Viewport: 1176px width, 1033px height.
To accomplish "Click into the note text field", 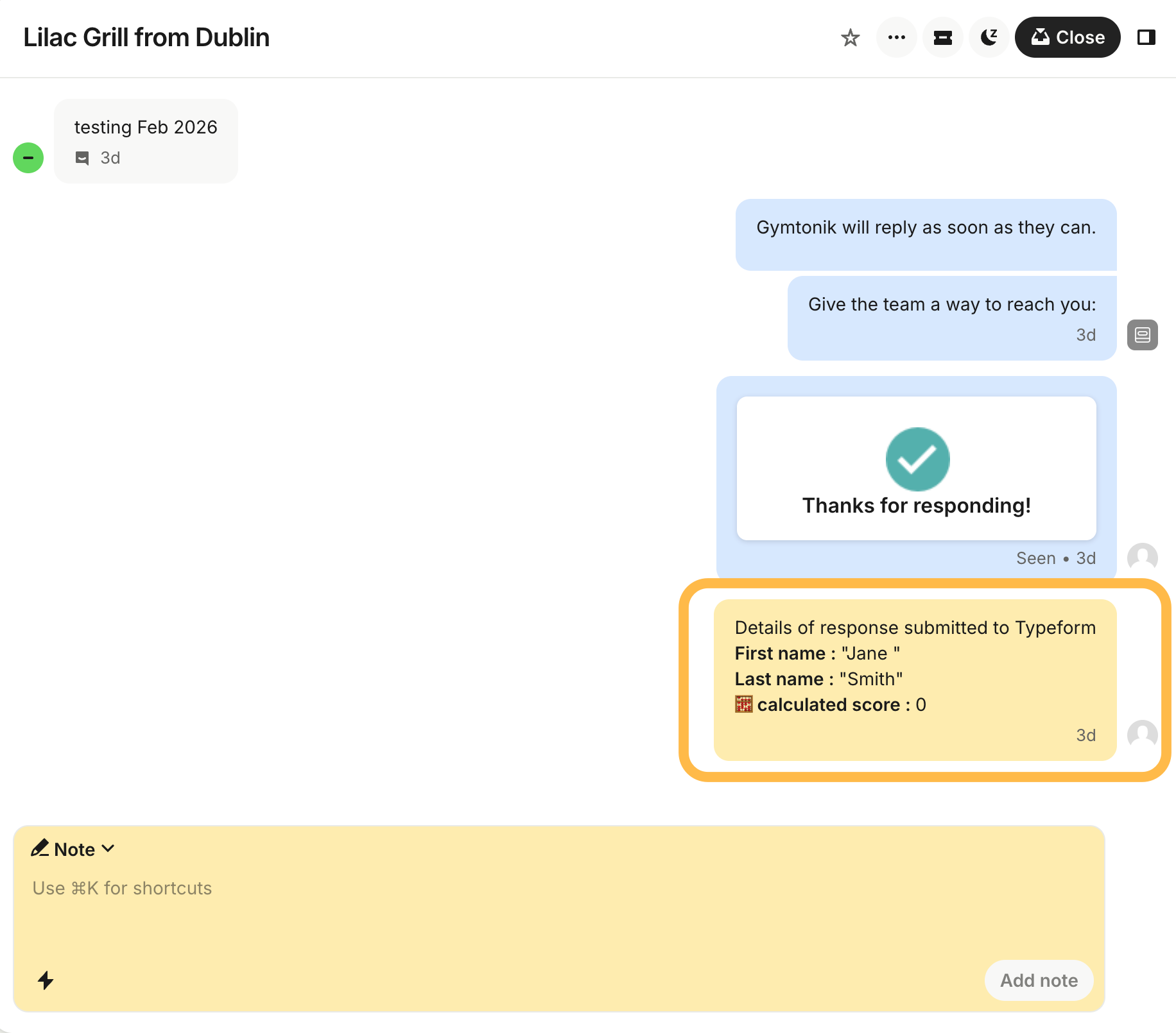I will coord(514,911).
